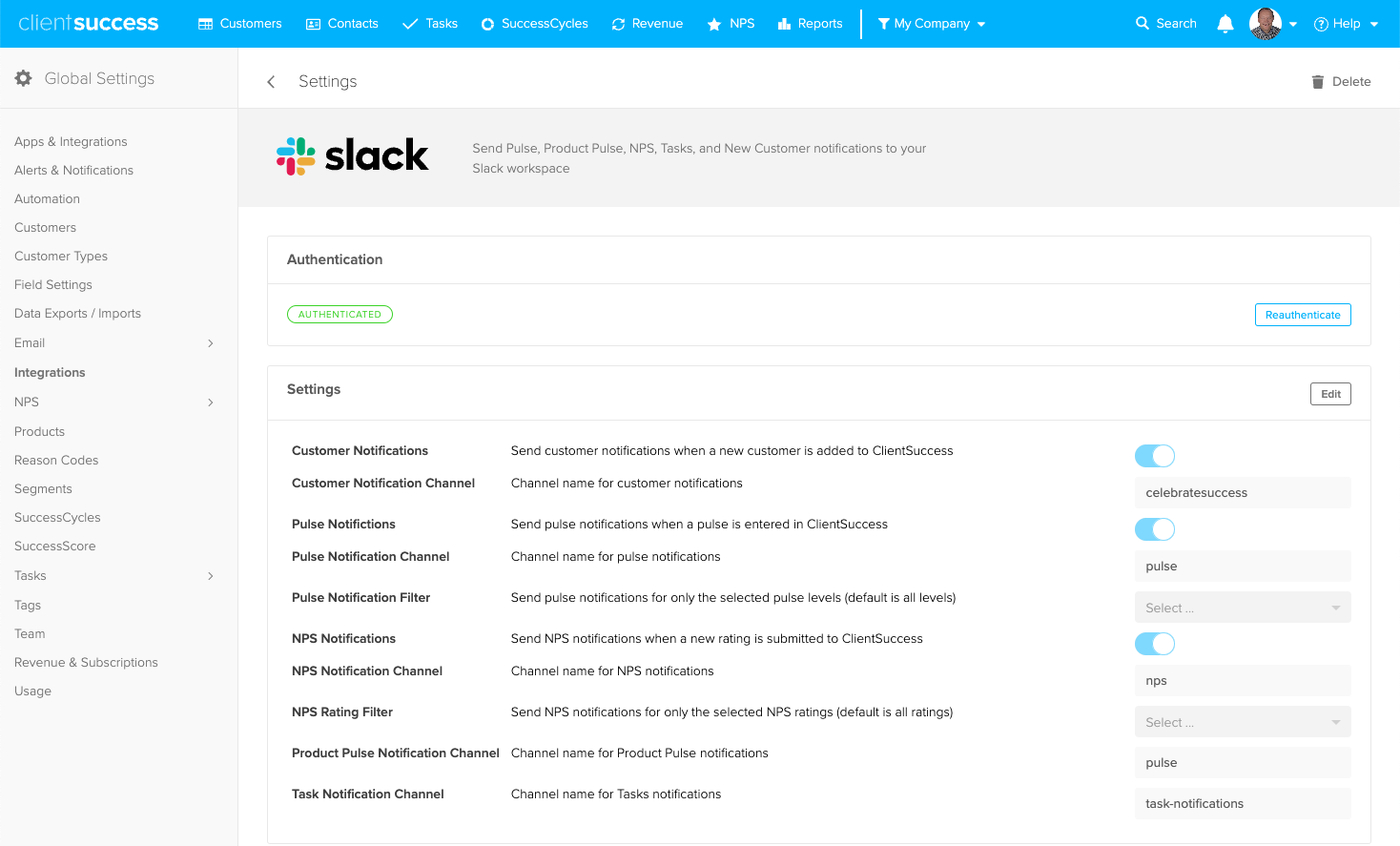Click the AUTHENTICATED status badge
The image size is (1400, 846).
(340, 314)
